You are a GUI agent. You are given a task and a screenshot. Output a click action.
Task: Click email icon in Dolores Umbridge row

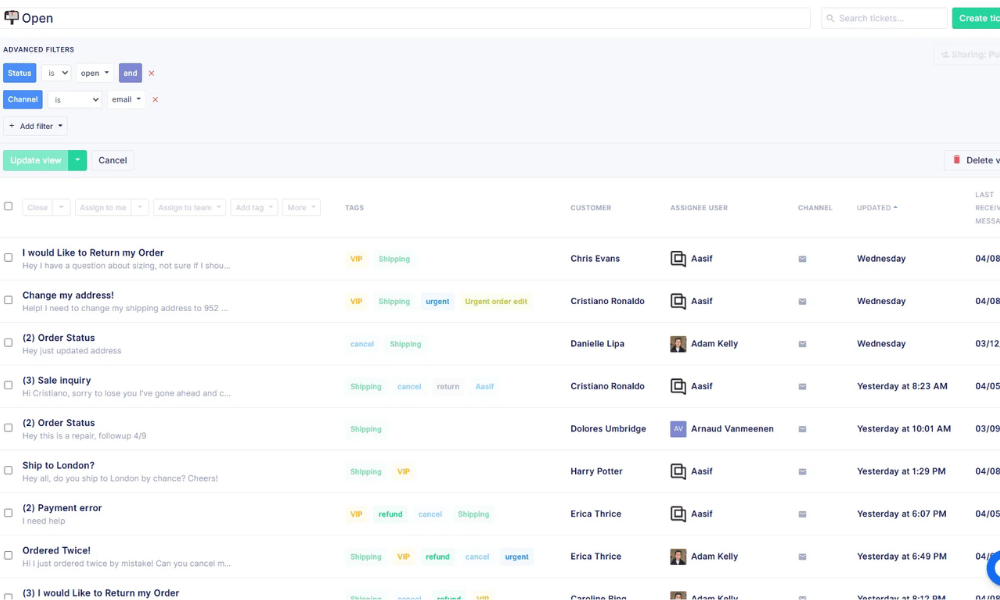pyautogui.click(x=802, y=429)
